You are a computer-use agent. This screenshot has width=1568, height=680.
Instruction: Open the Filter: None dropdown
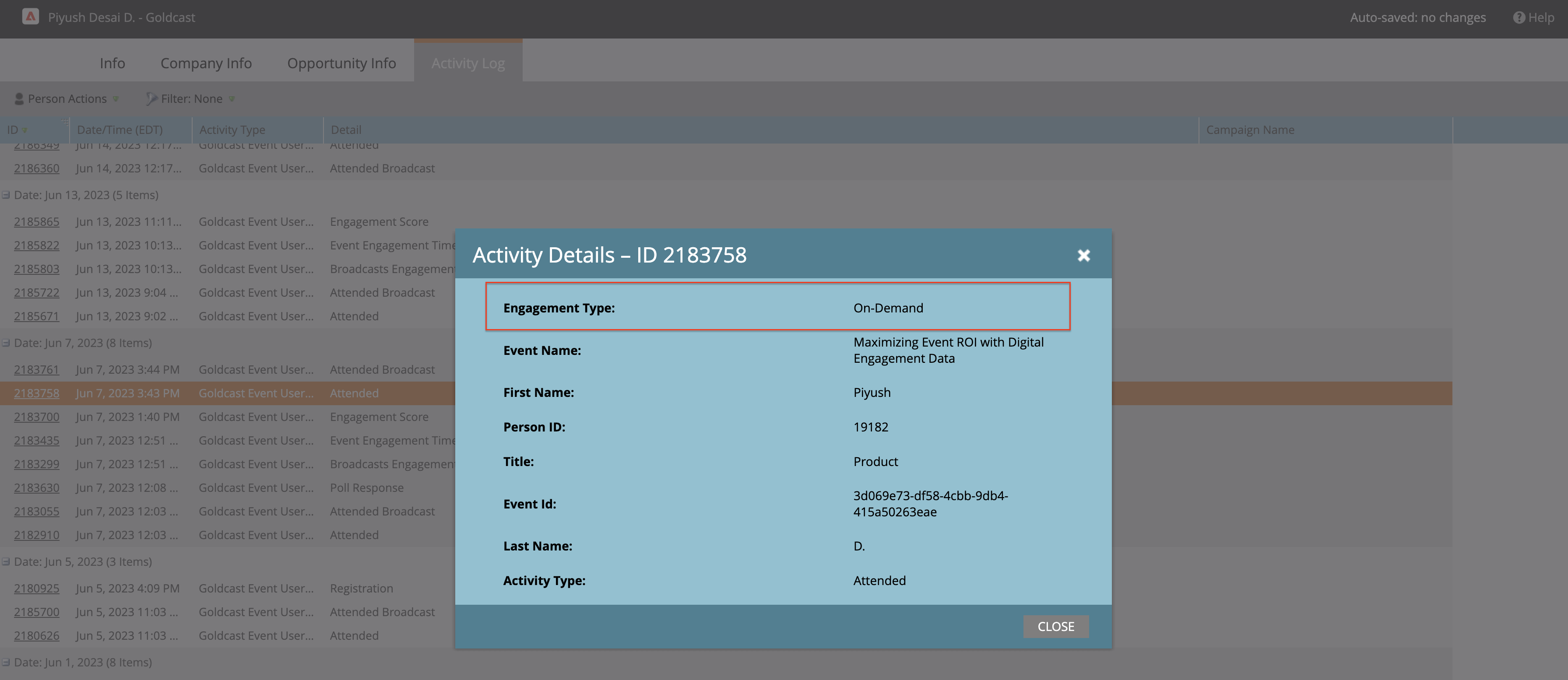191,98
